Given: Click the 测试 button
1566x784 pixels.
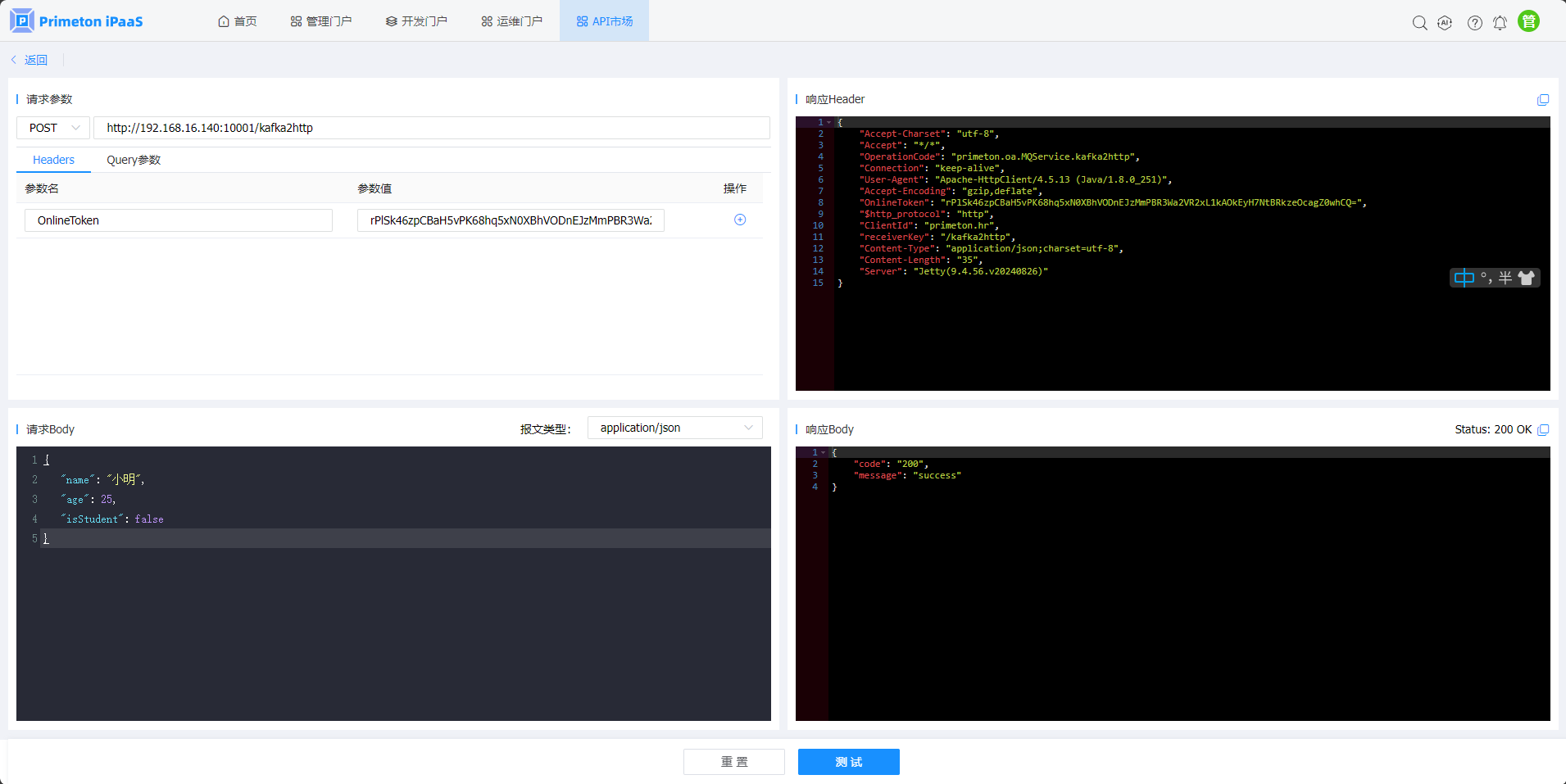Looking at the screenshot, I should [x=848, y=762].
